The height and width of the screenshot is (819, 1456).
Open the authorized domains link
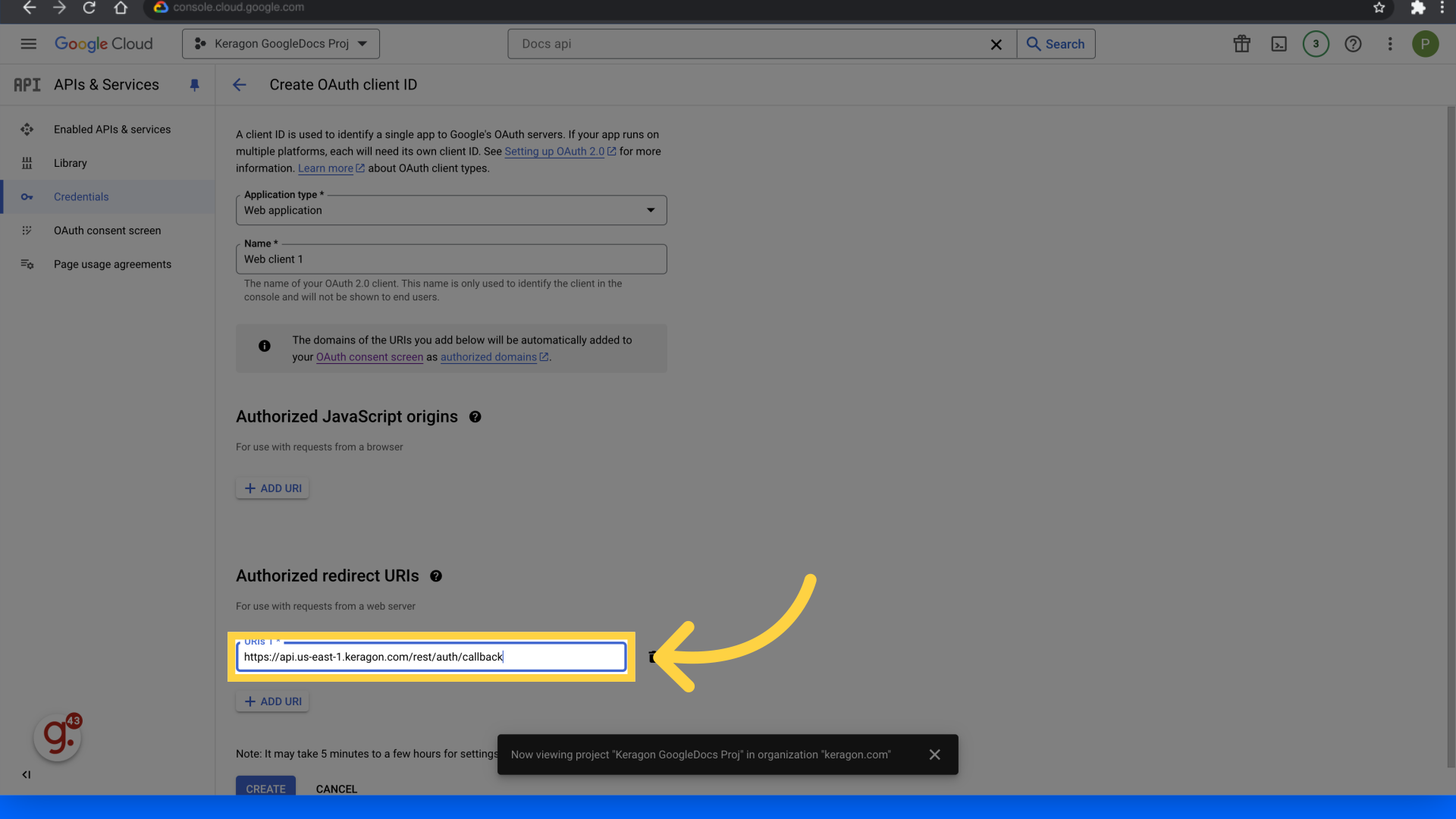tap(494, 357)
